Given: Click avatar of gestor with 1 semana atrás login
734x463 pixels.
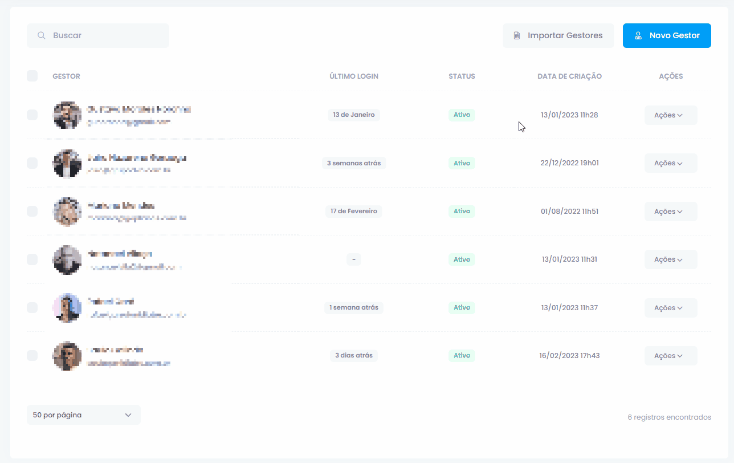Looking at the screenshot, I should pyautogui.click(x=67, y=308).
